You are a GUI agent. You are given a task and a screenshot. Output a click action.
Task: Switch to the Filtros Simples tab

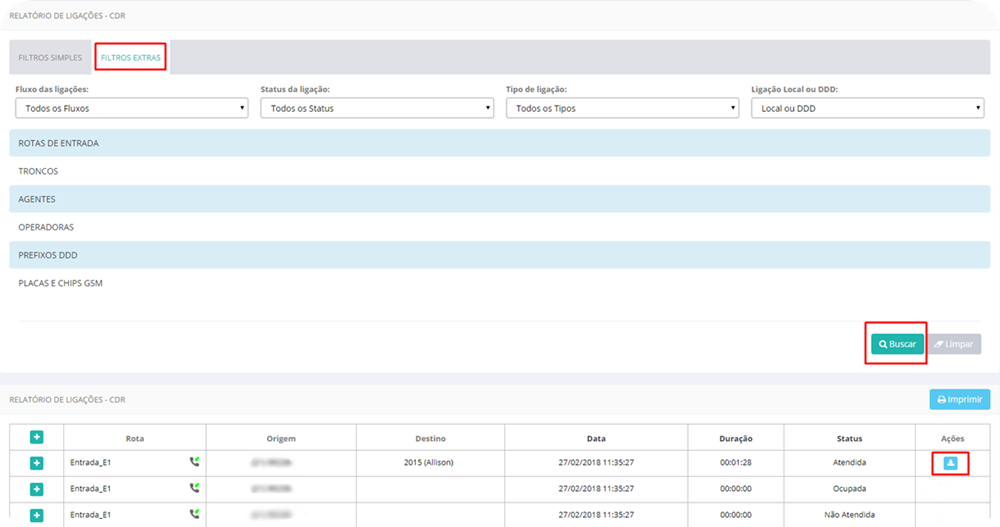tap(51, 58)
